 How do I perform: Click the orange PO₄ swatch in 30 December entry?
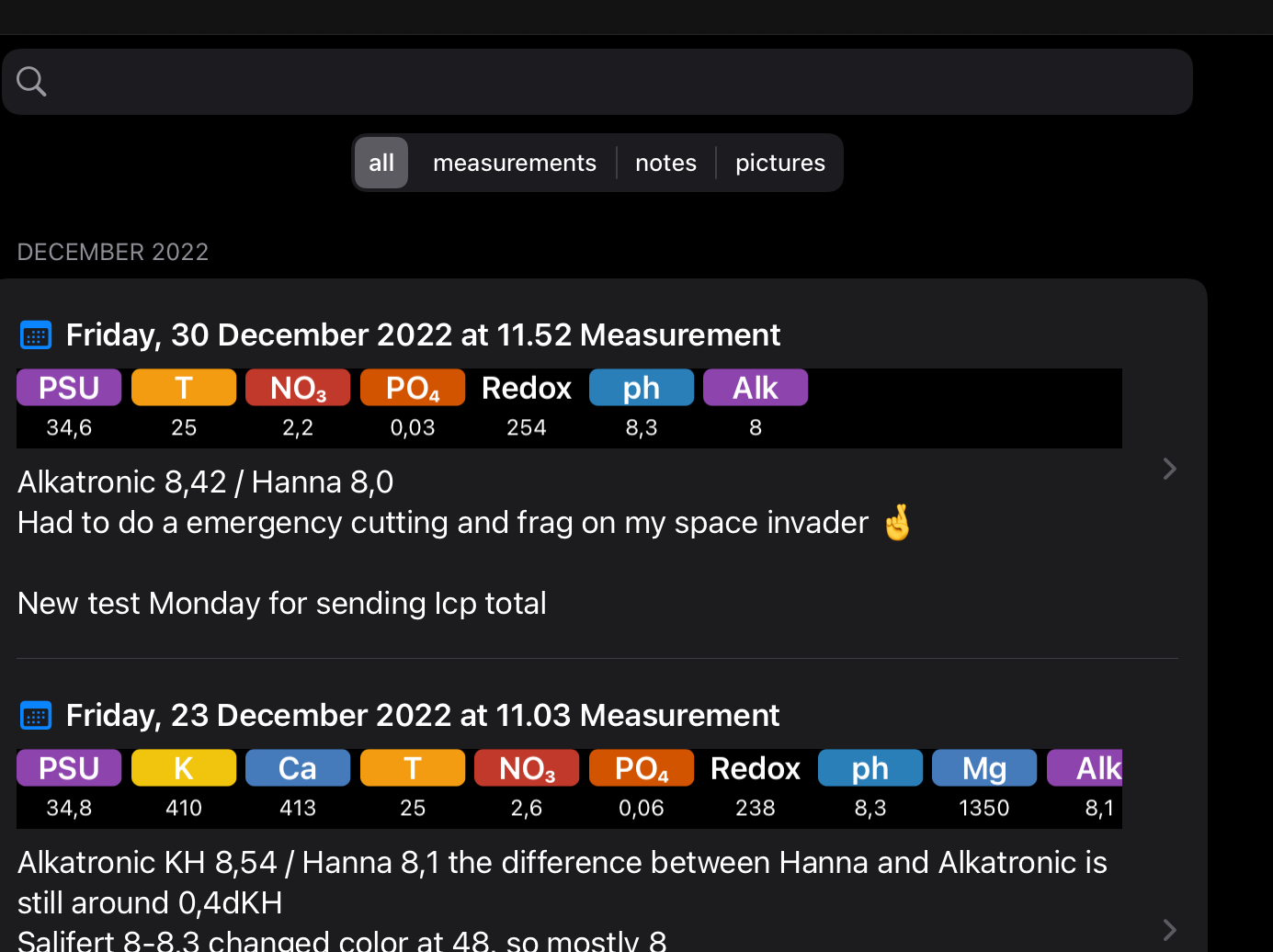[x=413, y=388]
